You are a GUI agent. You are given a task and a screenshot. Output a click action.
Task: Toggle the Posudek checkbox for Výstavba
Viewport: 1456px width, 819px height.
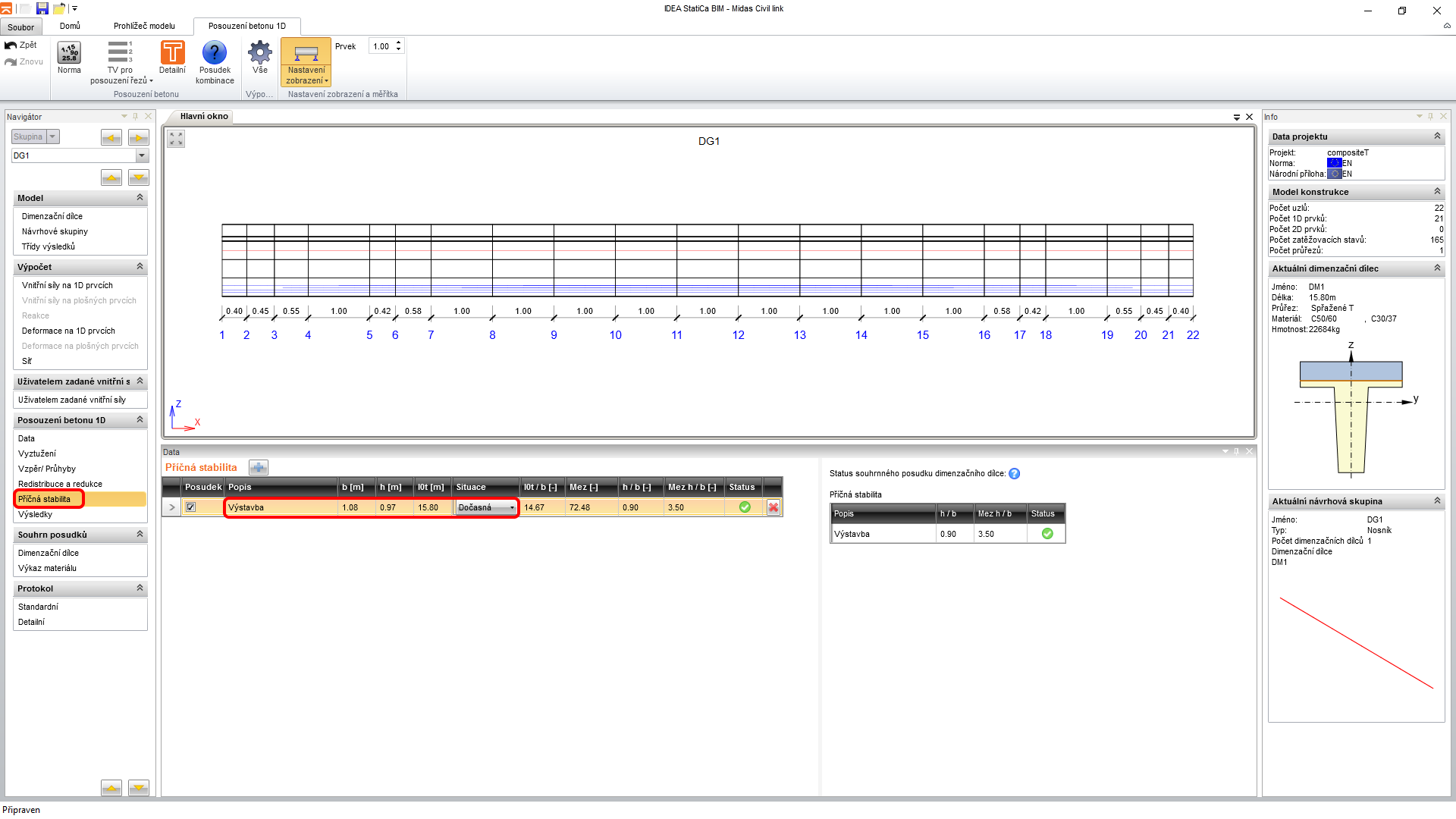(x=191, y=507)
